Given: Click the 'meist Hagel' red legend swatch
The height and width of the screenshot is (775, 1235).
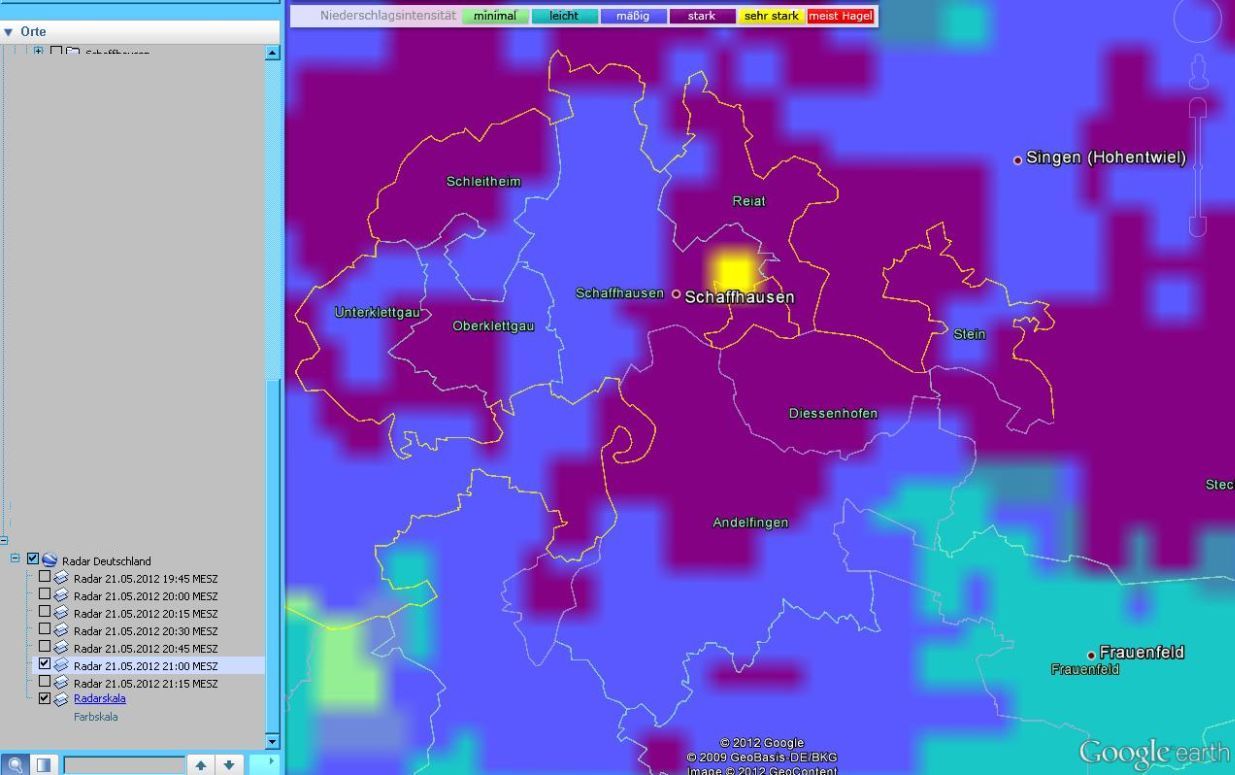Looking at the screenshot, I should pyautogui.click(x=840, y=16).
